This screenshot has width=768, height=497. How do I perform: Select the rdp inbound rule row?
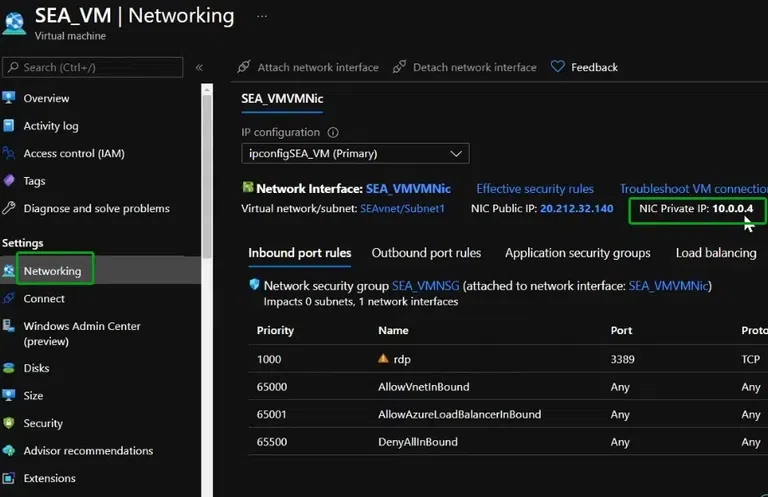click(x=500, y=358)
